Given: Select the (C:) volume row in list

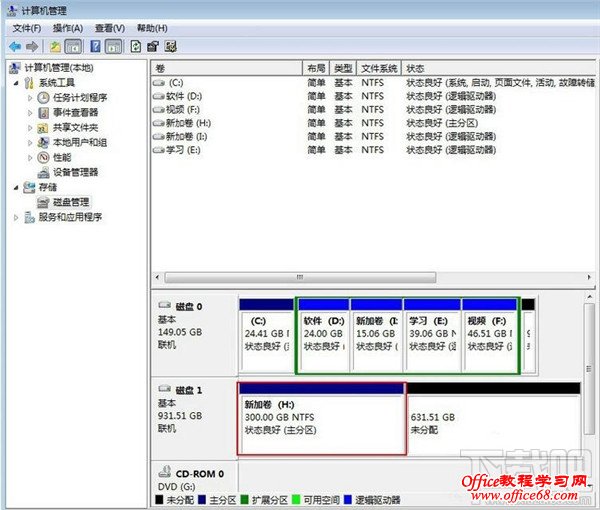Looking at the screenshot, I should (373, 83).
